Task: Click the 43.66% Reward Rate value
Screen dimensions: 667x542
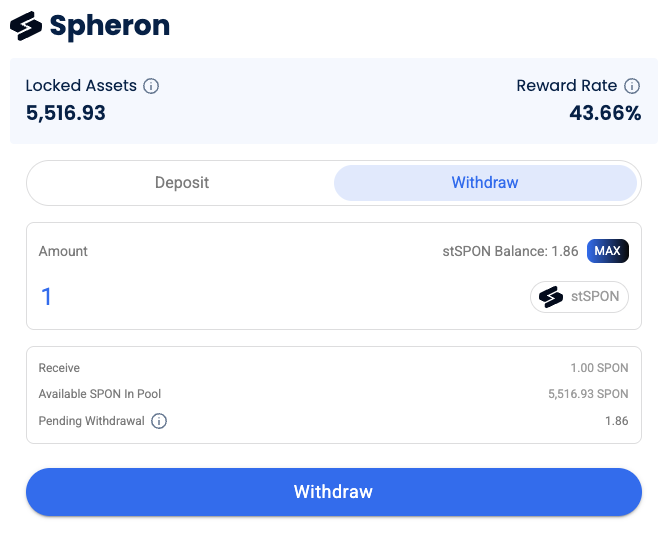Action: coord(605,113)
